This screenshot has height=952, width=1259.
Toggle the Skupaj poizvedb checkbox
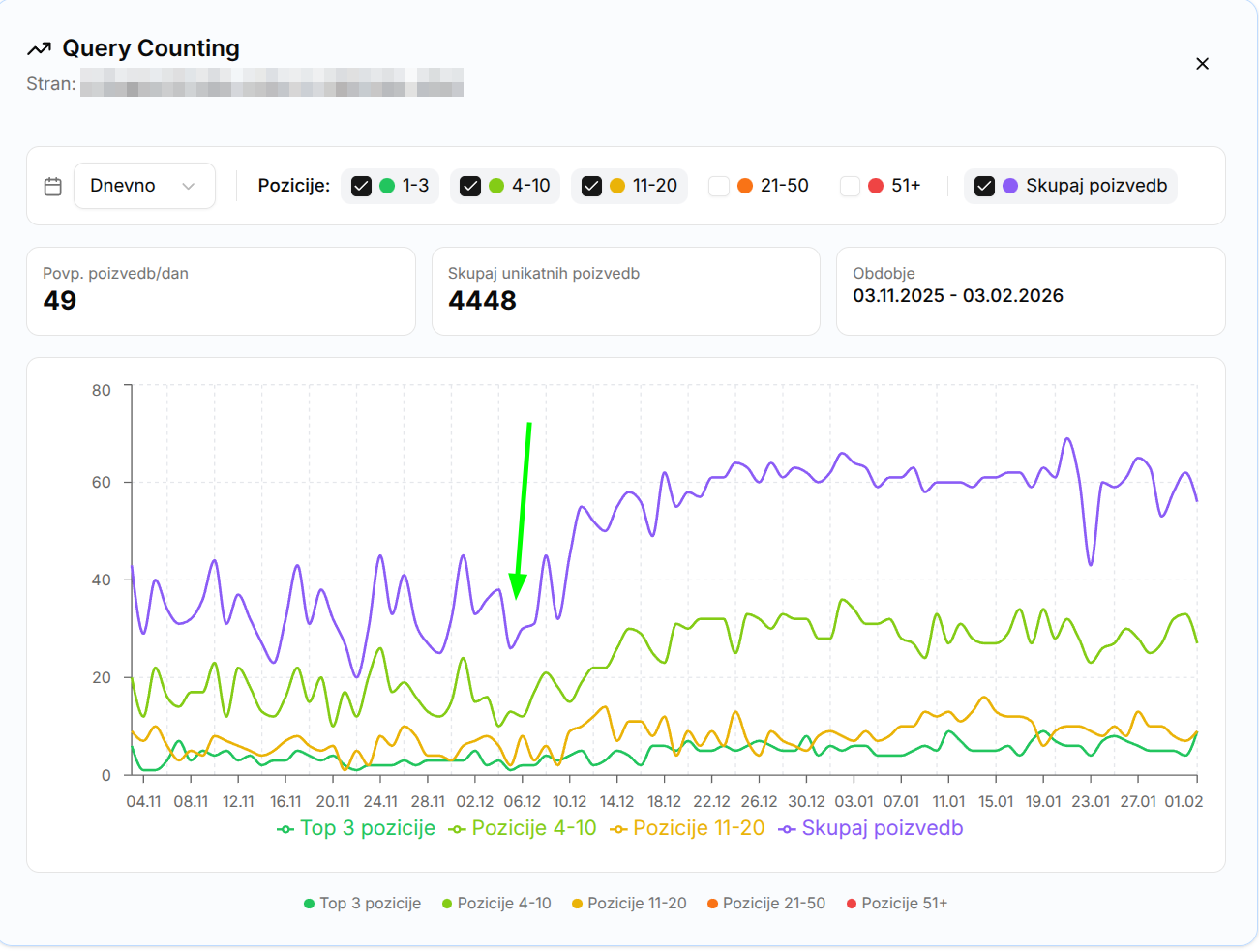[985, 186]
